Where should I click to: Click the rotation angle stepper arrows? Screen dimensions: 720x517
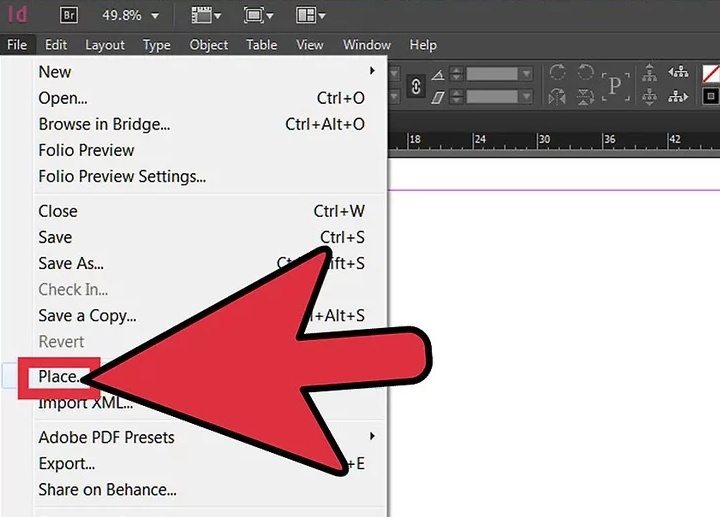point(456,74)
